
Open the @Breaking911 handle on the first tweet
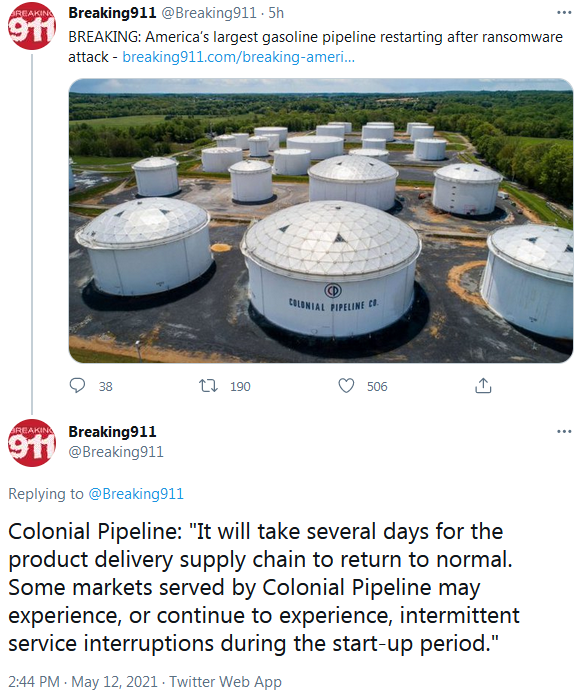[x=209, y=13]
